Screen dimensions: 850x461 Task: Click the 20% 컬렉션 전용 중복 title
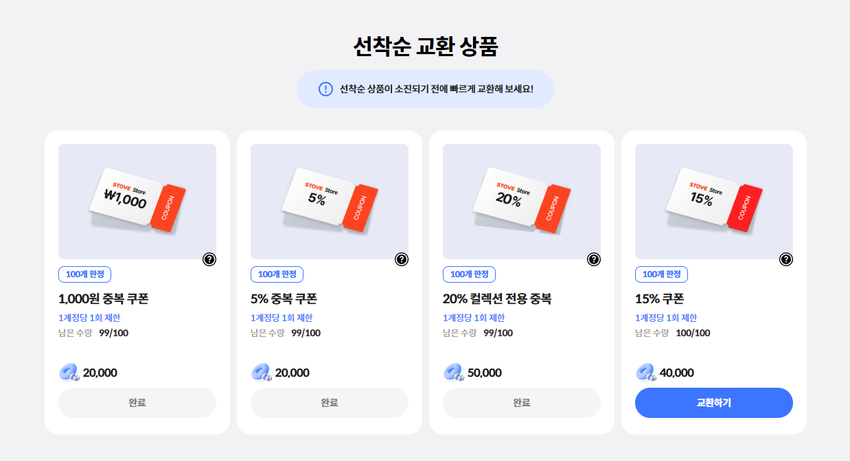[497, 298]
